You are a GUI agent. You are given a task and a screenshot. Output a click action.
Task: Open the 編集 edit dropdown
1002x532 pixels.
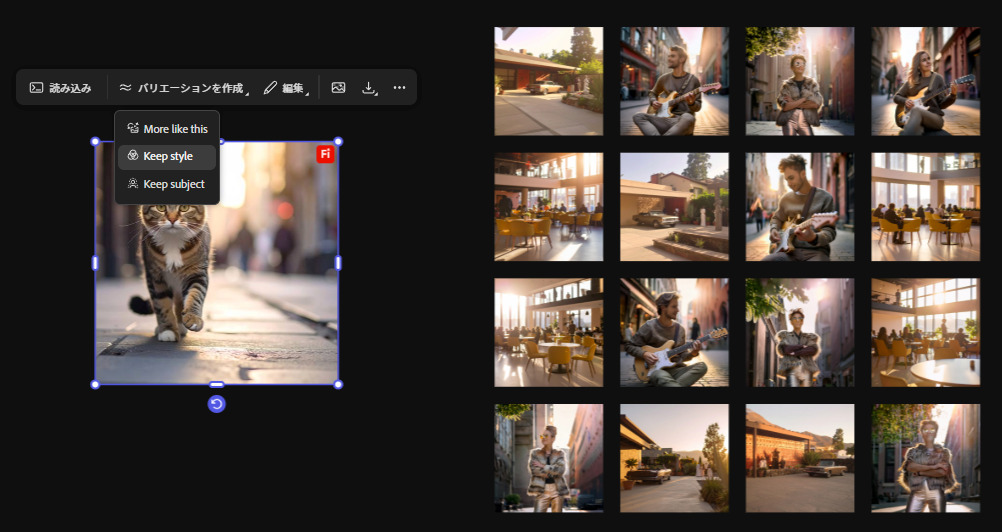point(286,88)
